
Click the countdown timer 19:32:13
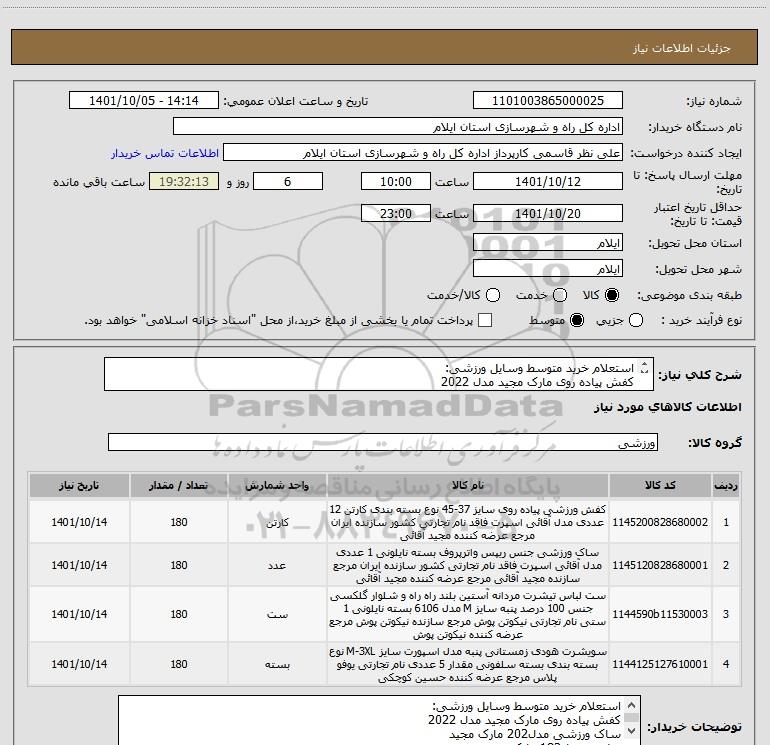pyautogui.click(x=184, y=181)
